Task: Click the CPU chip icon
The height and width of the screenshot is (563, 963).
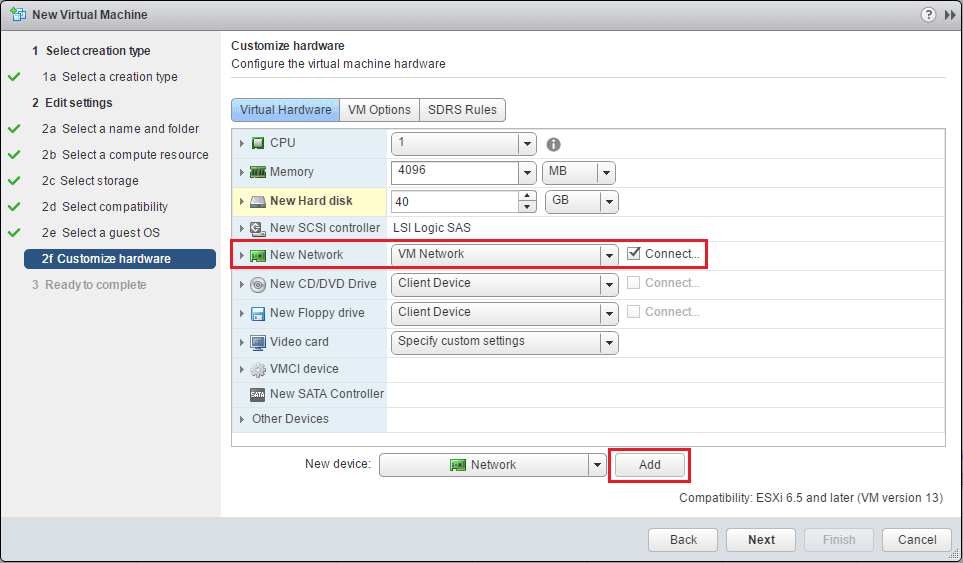Action: 258,143
